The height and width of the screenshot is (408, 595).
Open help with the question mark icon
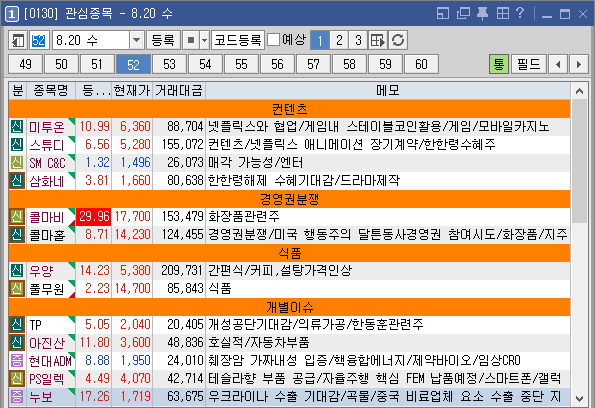[520, 13]
